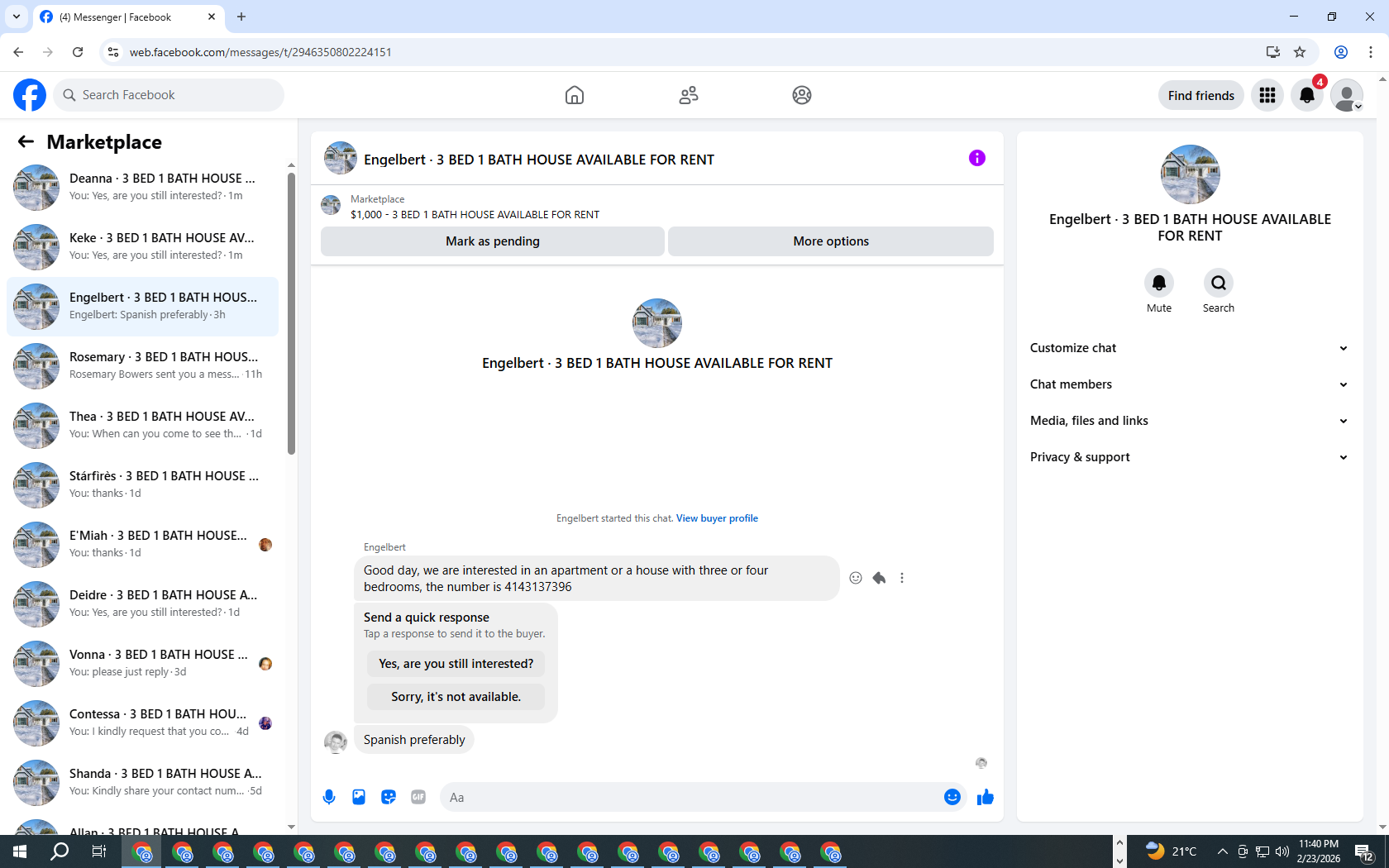Open the Groups icon in top navigation
Image resolution: width=1389 pixels, height=868 pixels.
pos(802,95)
